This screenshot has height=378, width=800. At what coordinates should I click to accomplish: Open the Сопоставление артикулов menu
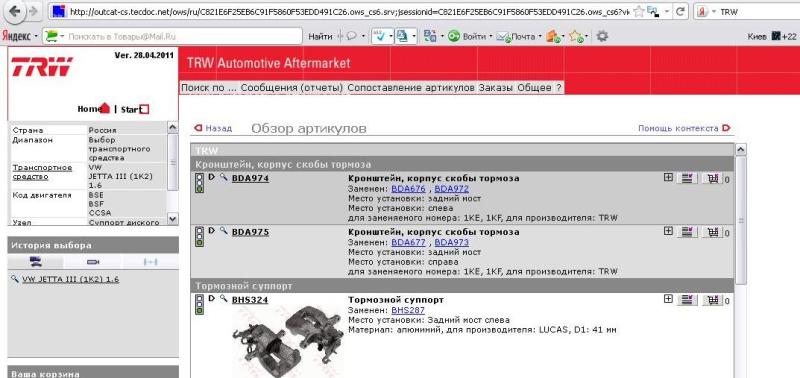(x=411, y=88)
